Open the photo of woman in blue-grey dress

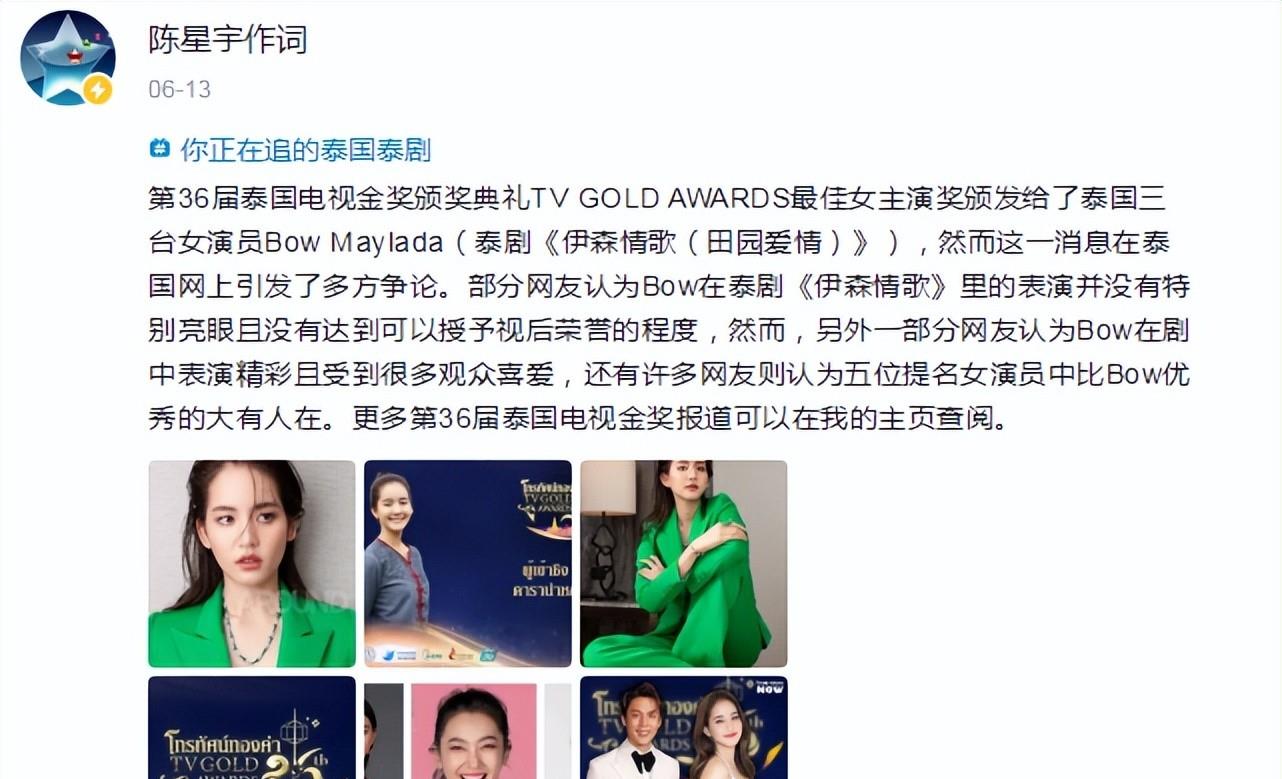click(468, 563)
